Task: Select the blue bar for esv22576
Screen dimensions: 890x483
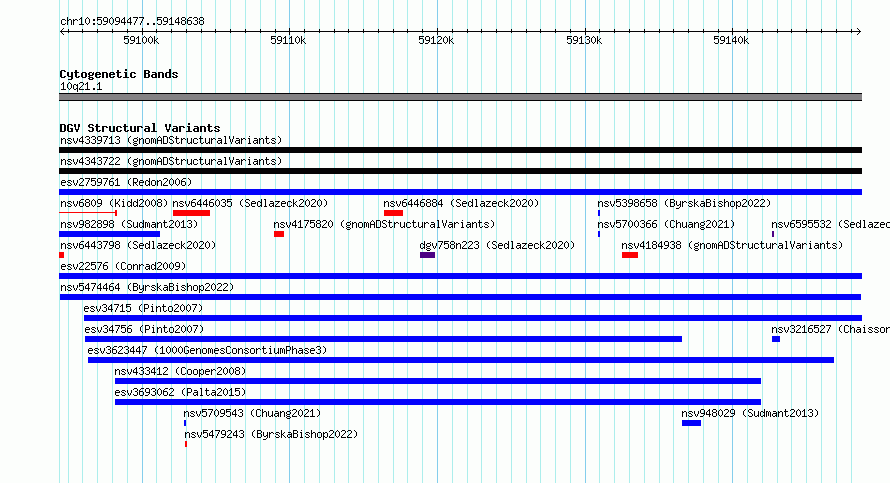Action: [460, 276]
